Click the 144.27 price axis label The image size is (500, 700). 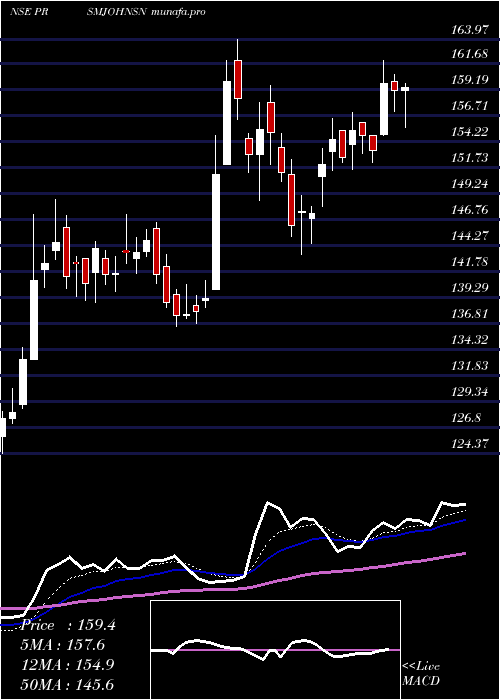(x=469, y=235)
